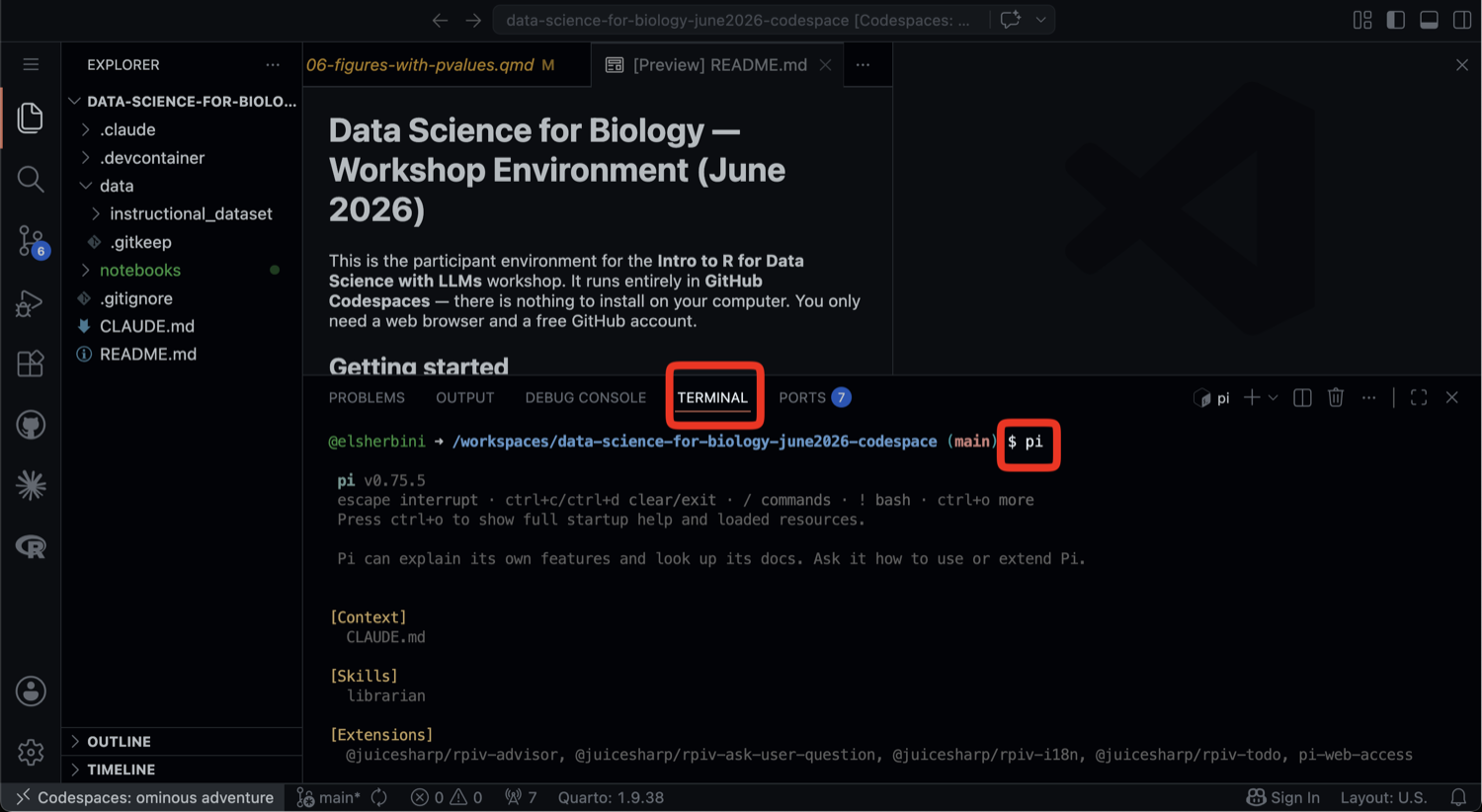The height and width of the screenshot is (812, 1482).
Task: Open the PORTS tab with 7 ports
Action: [814, 397]
